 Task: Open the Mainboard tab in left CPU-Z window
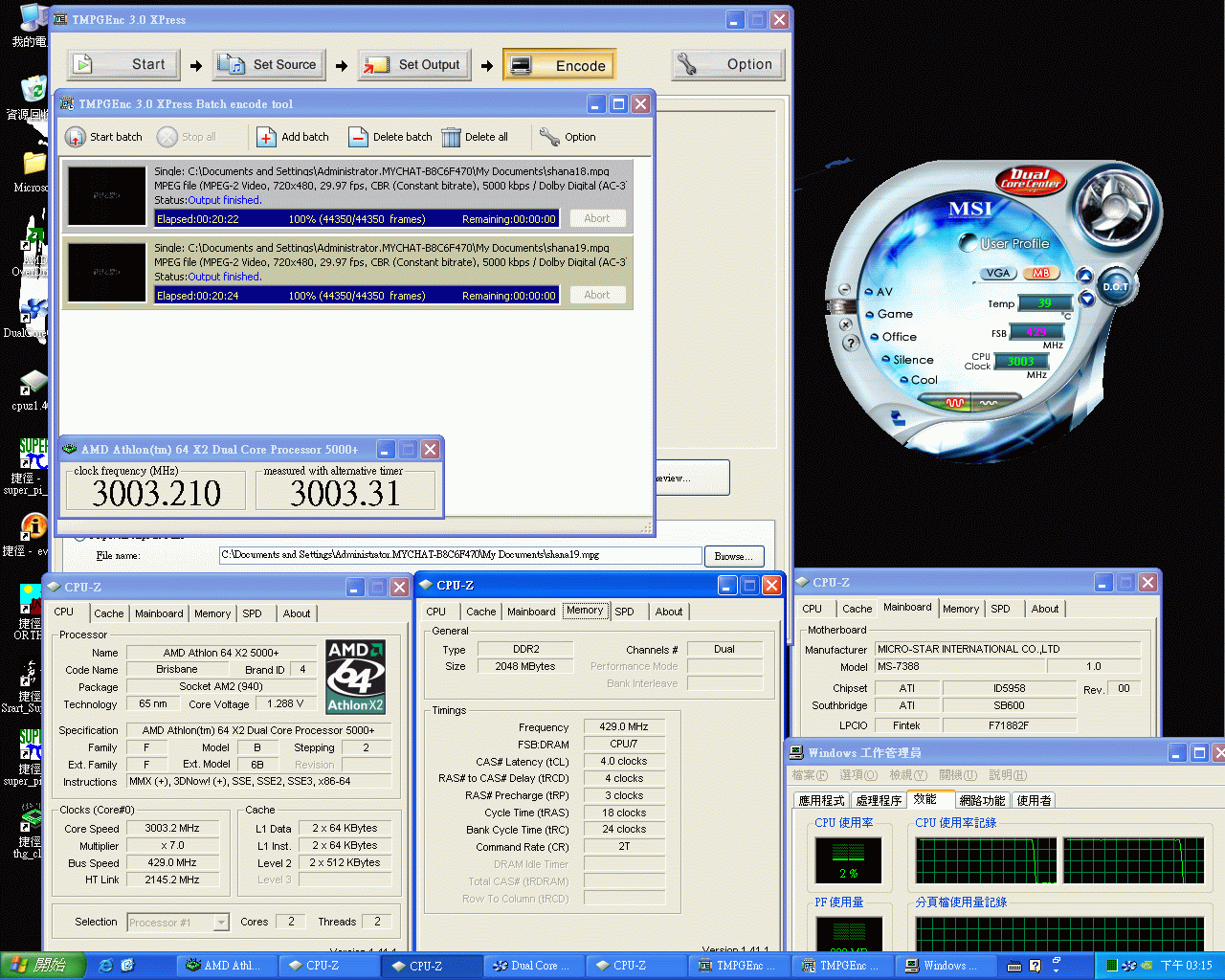(159, 613)
